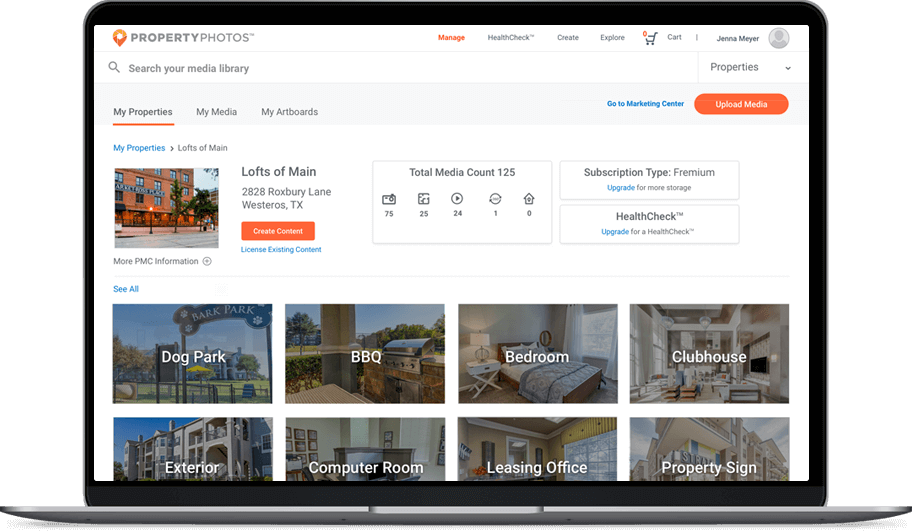Screen dimensions: 912x531
Task: Click the photo count icon showing 75
Action: (389, 199)
